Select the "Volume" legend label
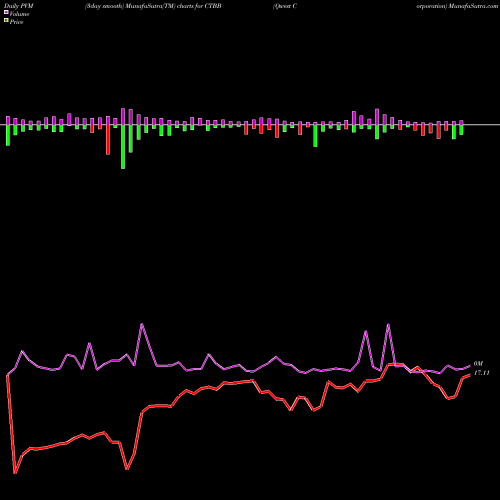 19,14
